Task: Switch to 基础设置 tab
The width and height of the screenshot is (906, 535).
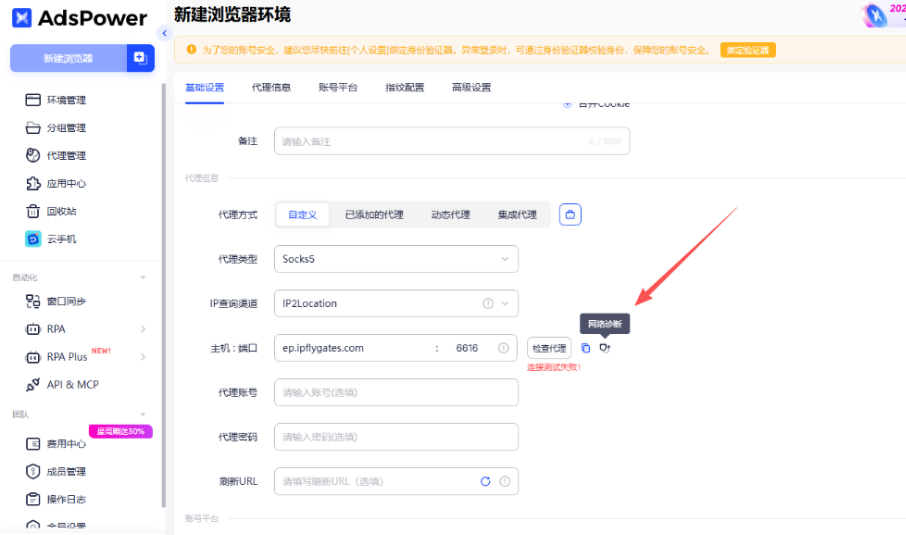Action: pyautogui.click(x=205, y=87)
